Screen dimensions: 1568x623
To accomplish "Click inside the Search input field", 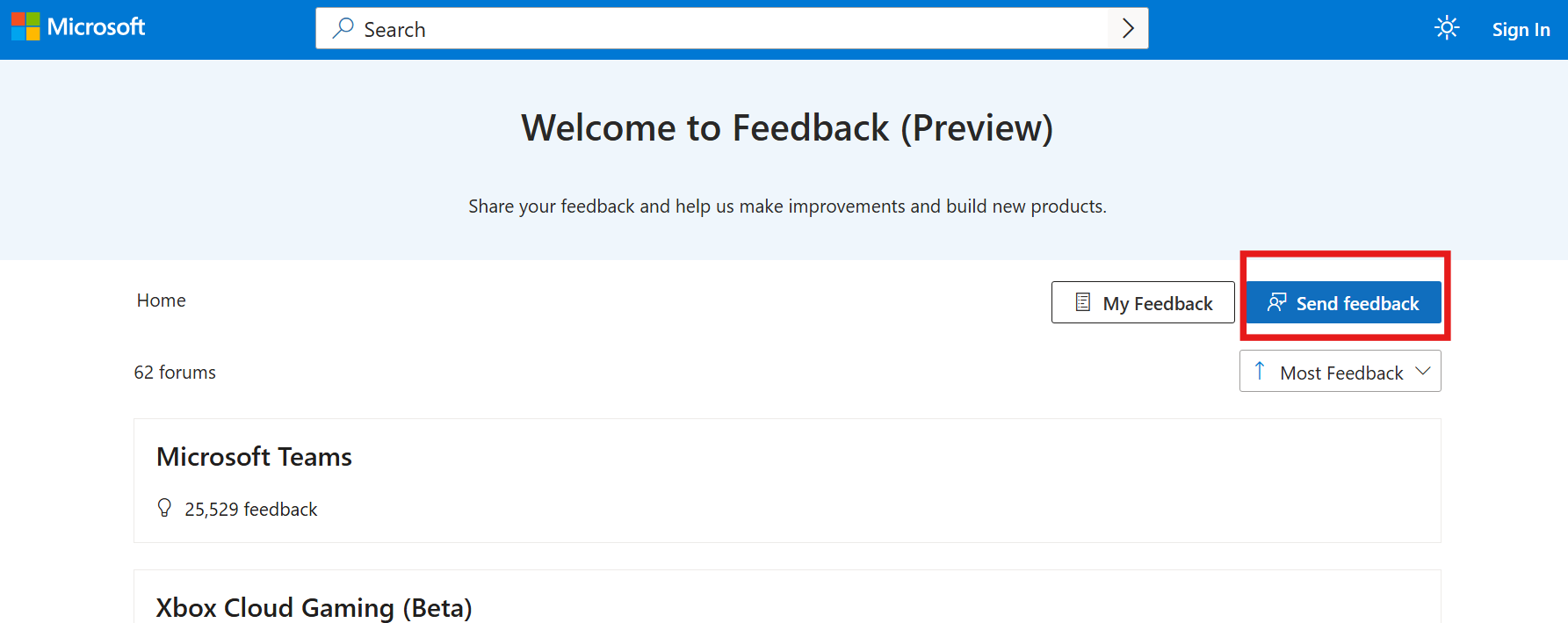I will tap(615, 28).
